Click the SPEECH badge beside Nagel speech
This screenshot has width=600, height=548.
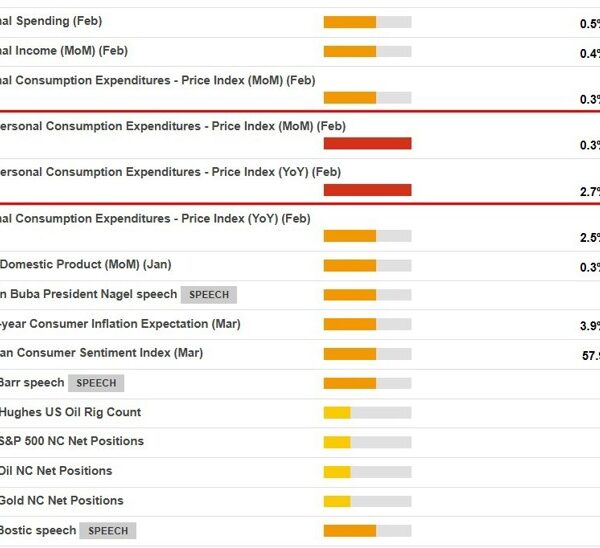pos(208,295)
